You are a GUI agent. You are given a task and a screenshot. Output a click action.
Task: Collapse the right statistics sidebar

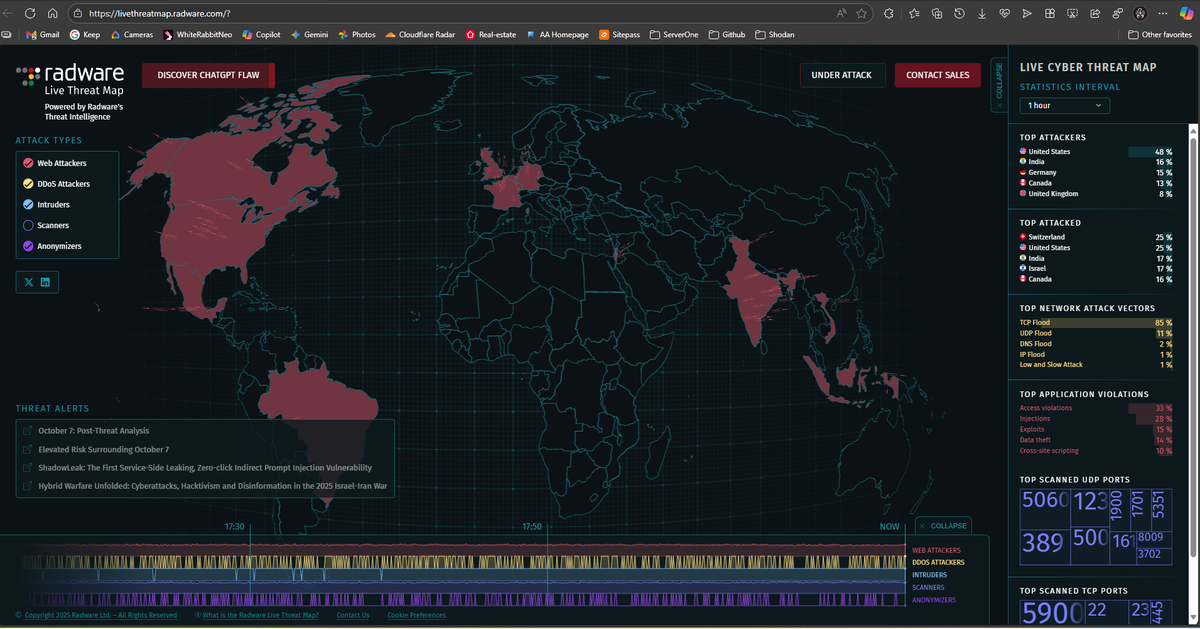[x=999, y=85]
